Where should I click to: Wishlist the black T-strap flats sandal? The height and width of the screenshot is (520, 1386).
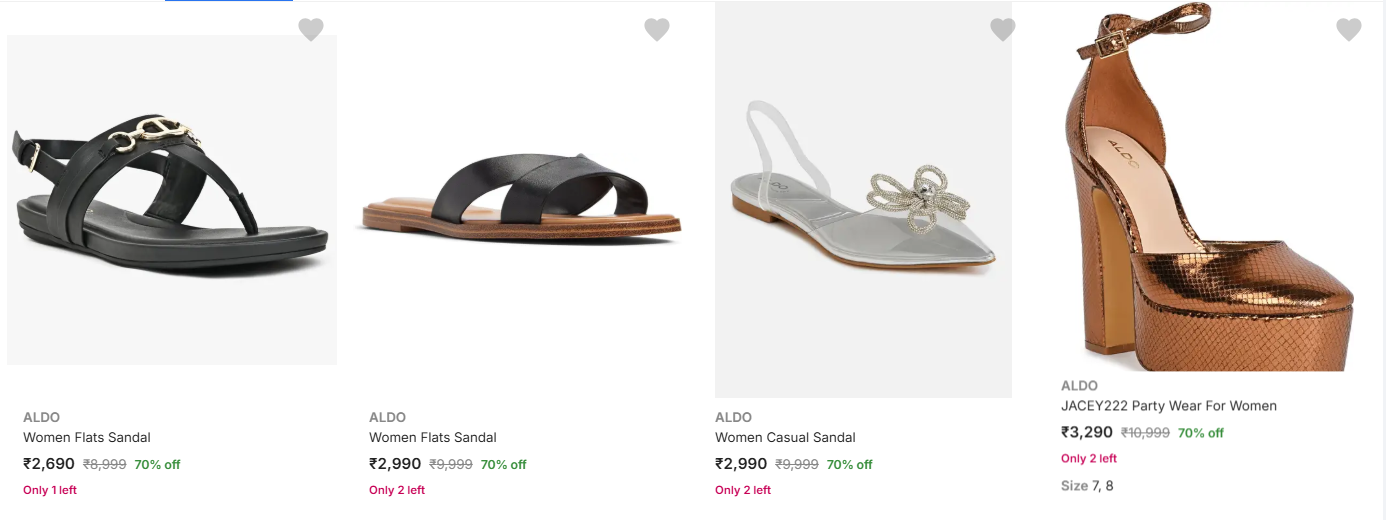coord(311,30)
